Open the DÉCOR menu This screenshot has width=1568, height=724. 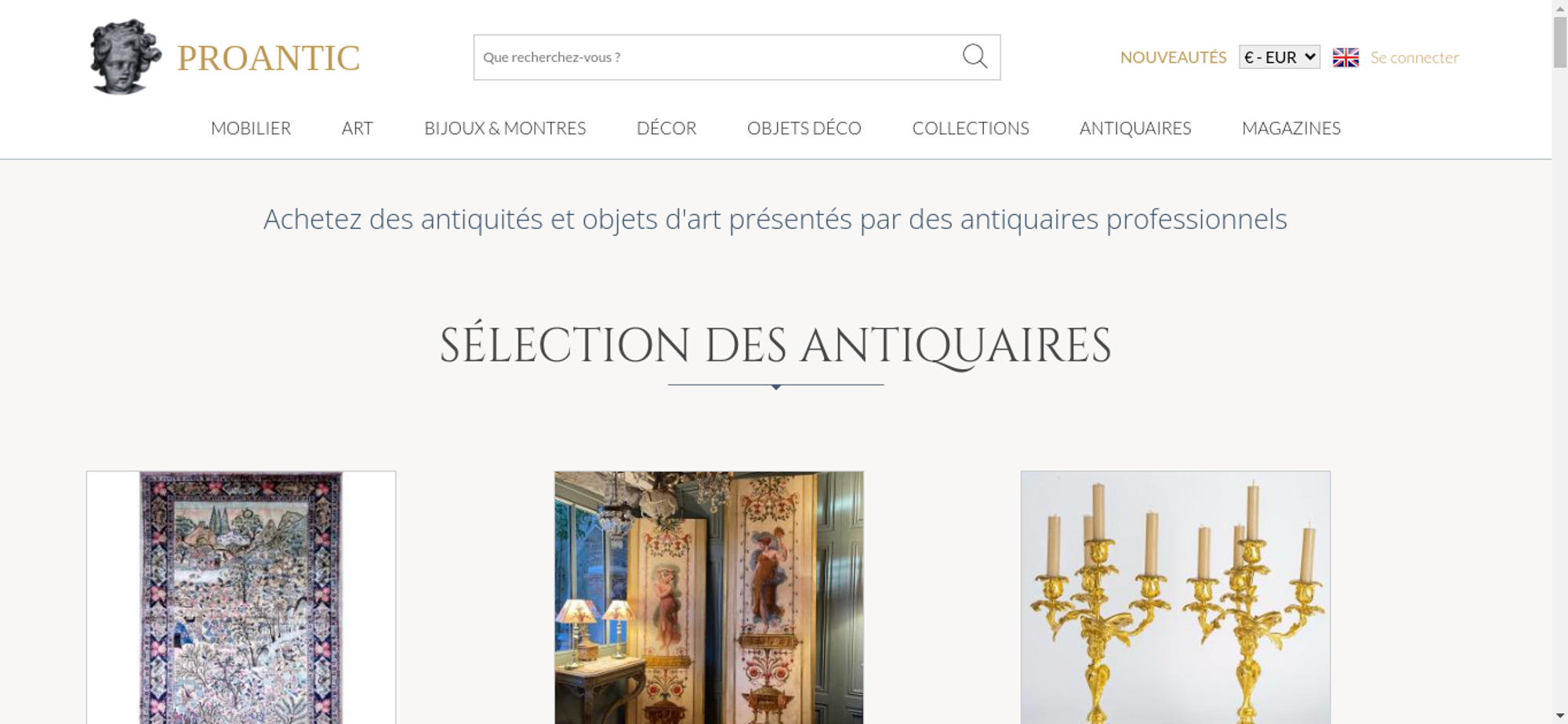click(666, 128)
